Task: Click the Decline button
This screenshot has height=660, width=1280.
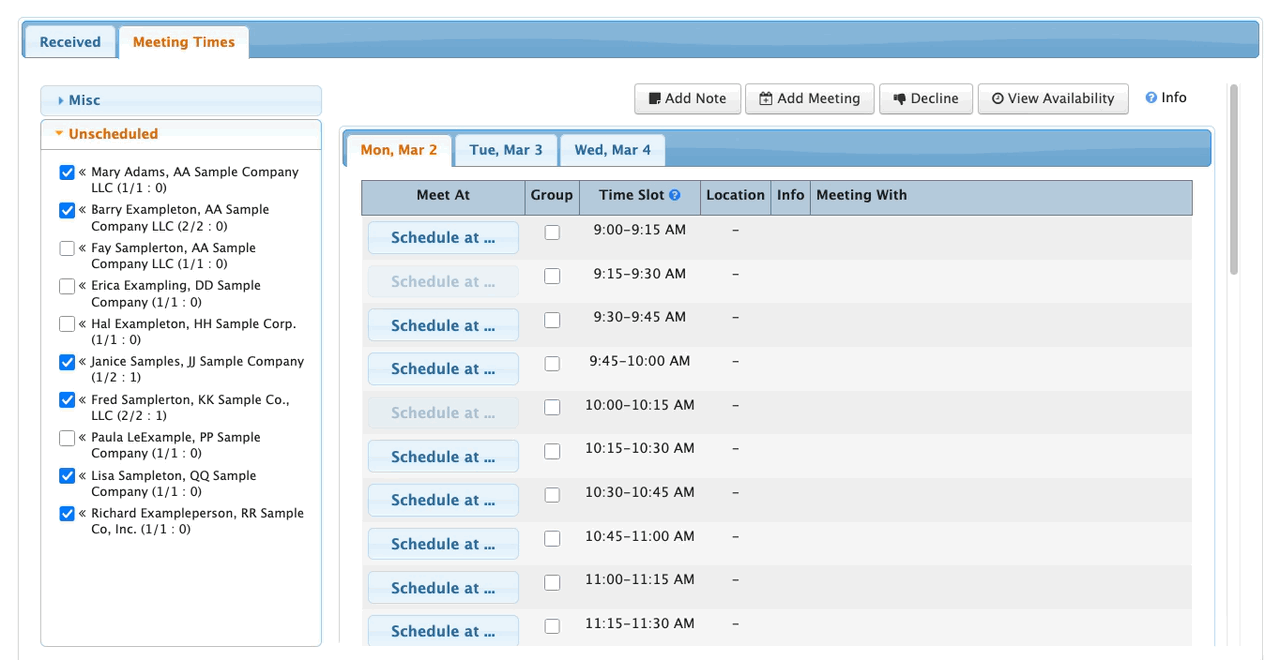Action: coord(926,99)
